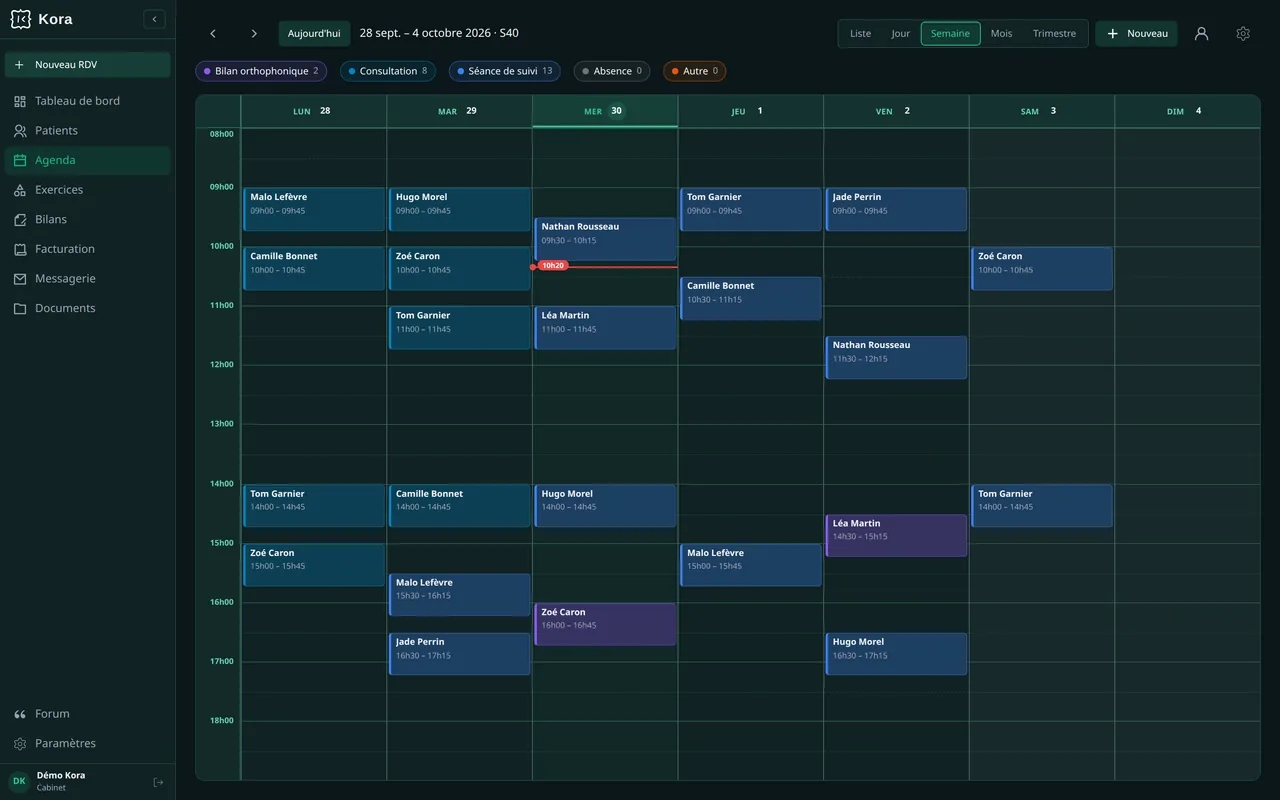The image size is (1280, 800).
Task: Open Paramètres in the sidebar
Action: tap(88, 744)
